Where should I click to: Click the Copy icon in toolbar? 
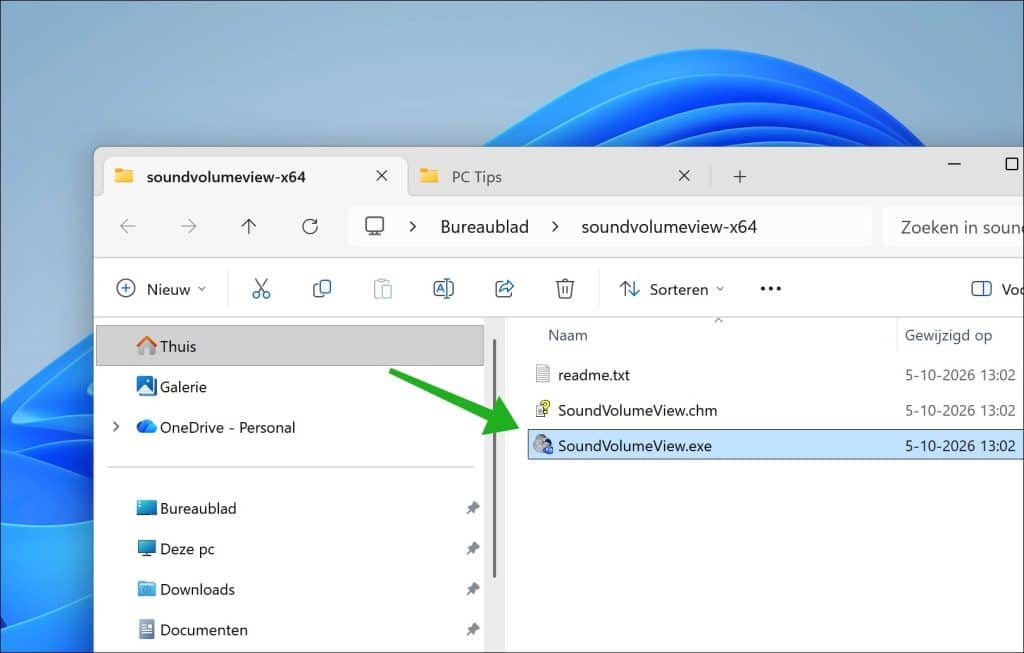click(x=322, y=289)
